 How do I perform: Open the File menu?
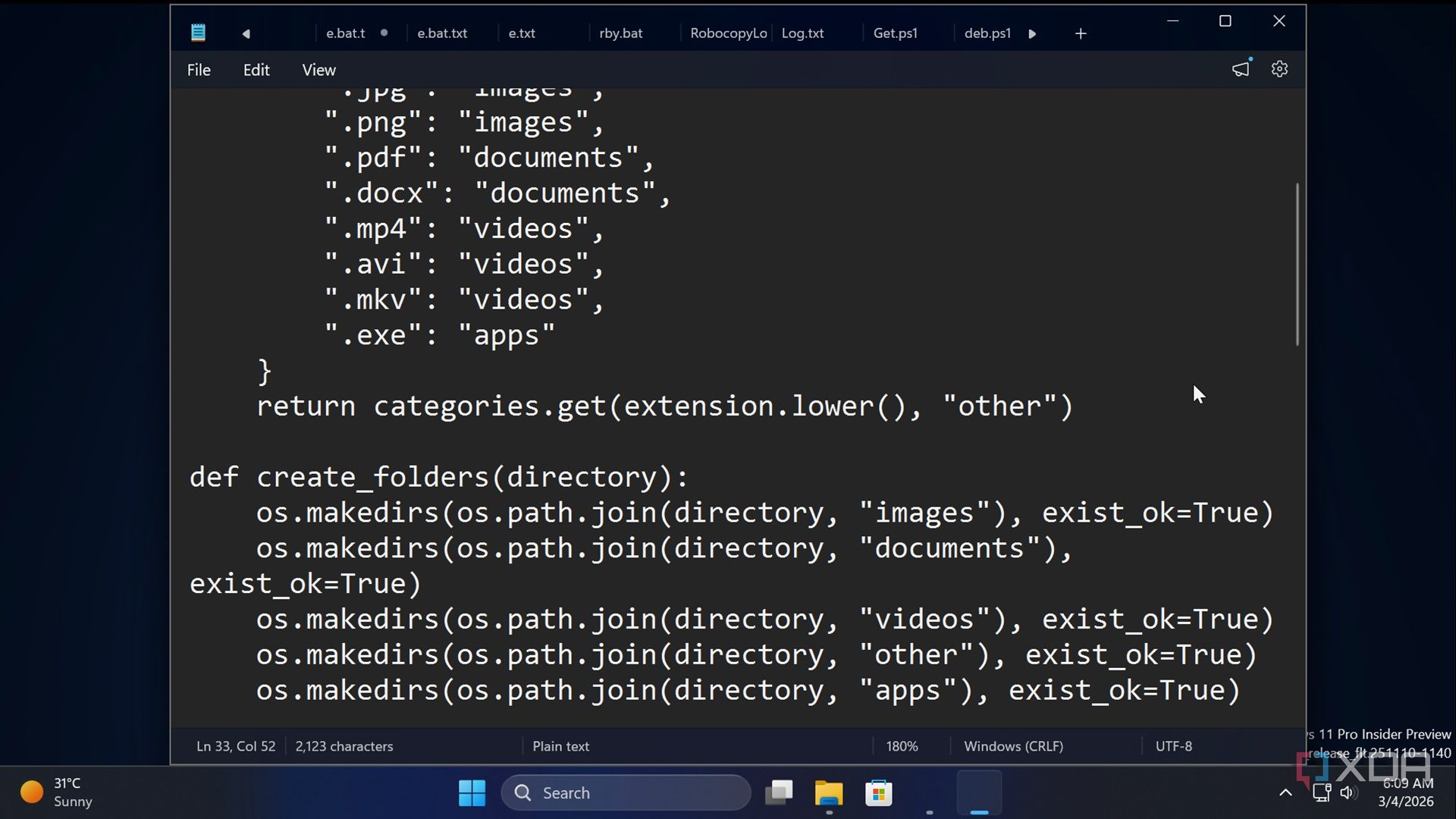[x=199, y=70]
